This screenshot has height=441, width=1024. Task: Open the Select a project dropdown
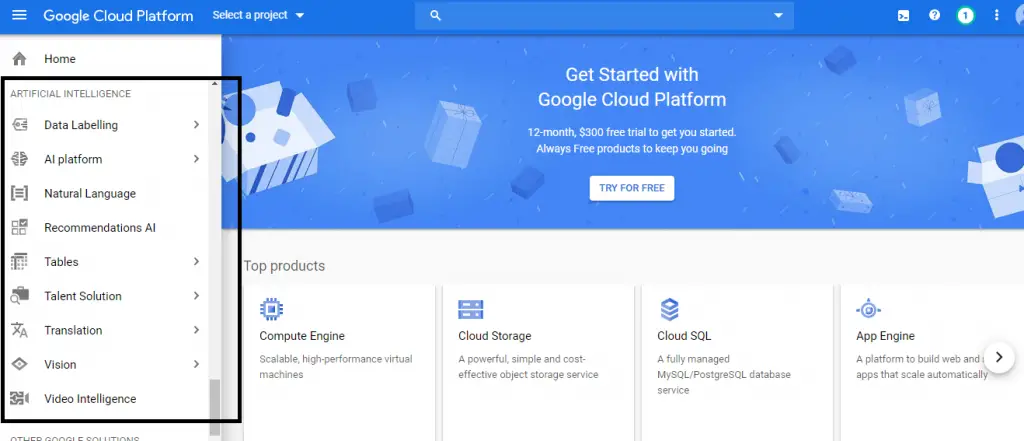(x=259, y=15)
